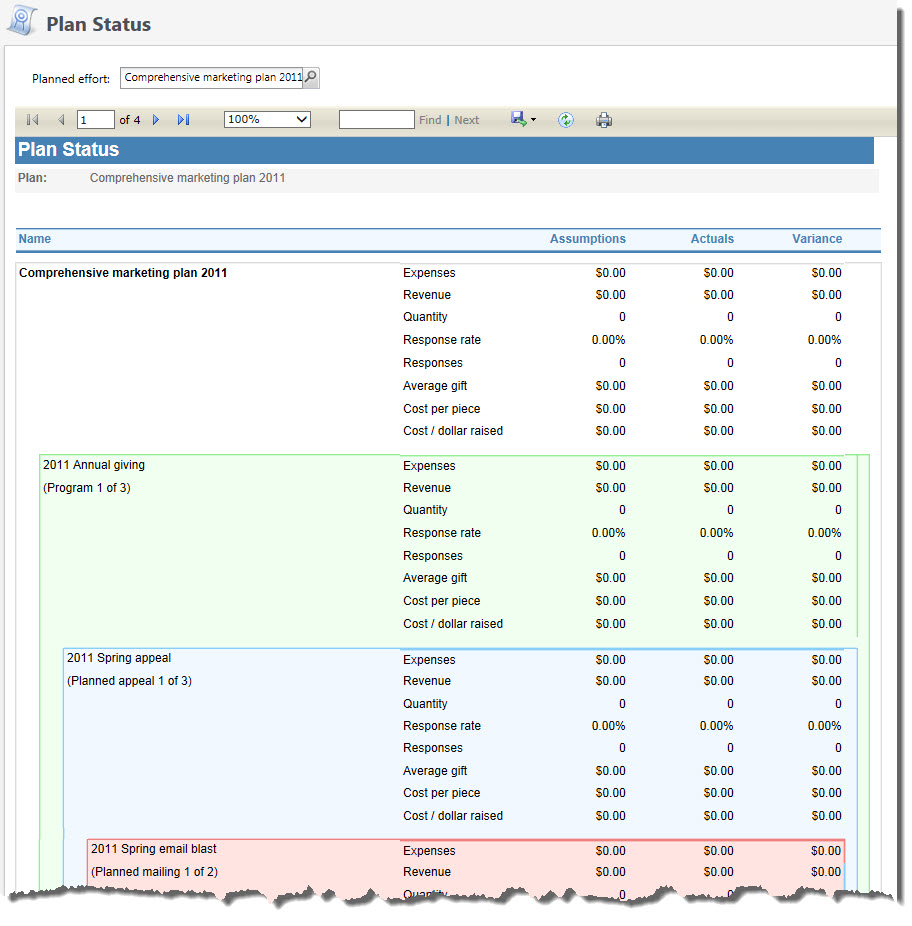Click Actuals average gift for Spring appeal
Screen dimensions: 912x926
tap(718, 771)
